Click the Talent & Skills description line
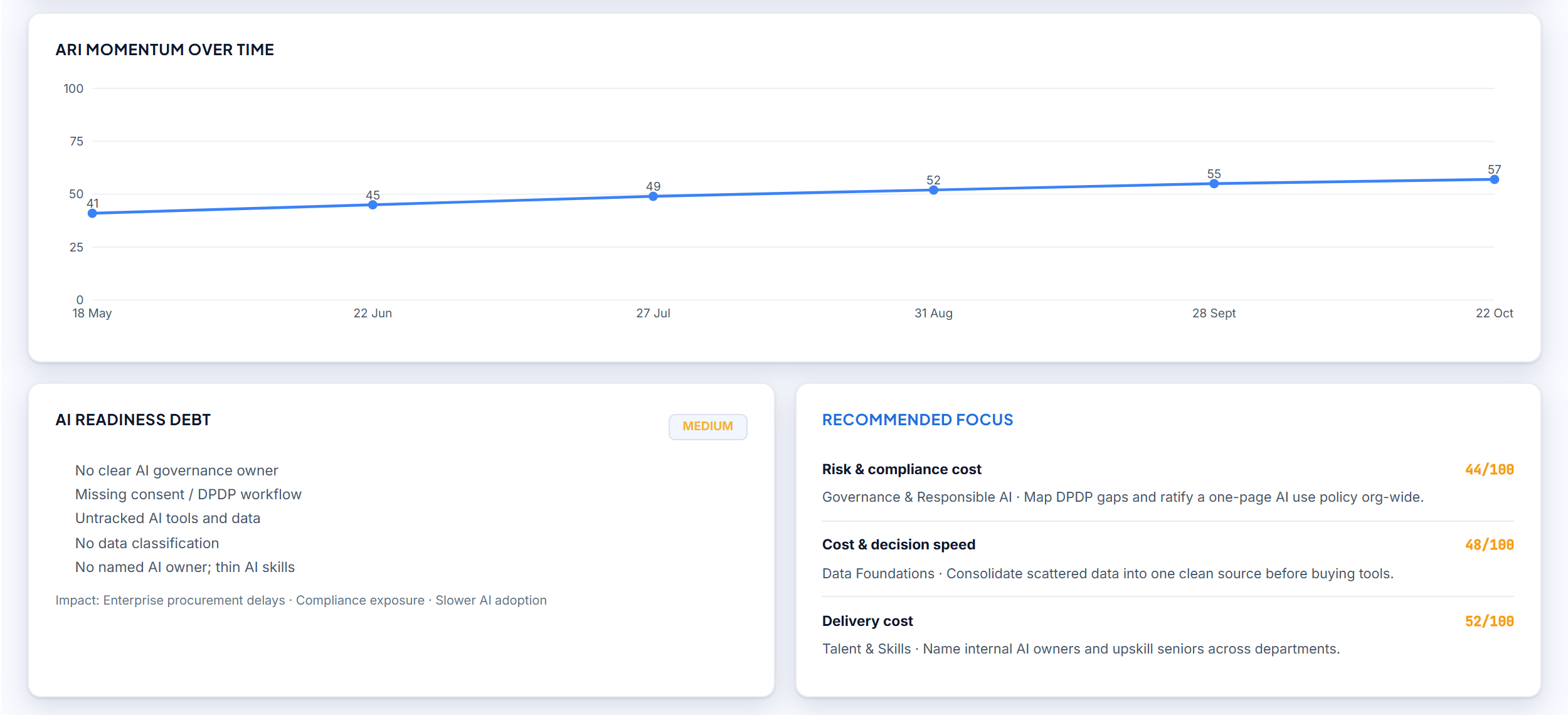Viewport: 1568px width, 715px height. tap(1081, 649)
